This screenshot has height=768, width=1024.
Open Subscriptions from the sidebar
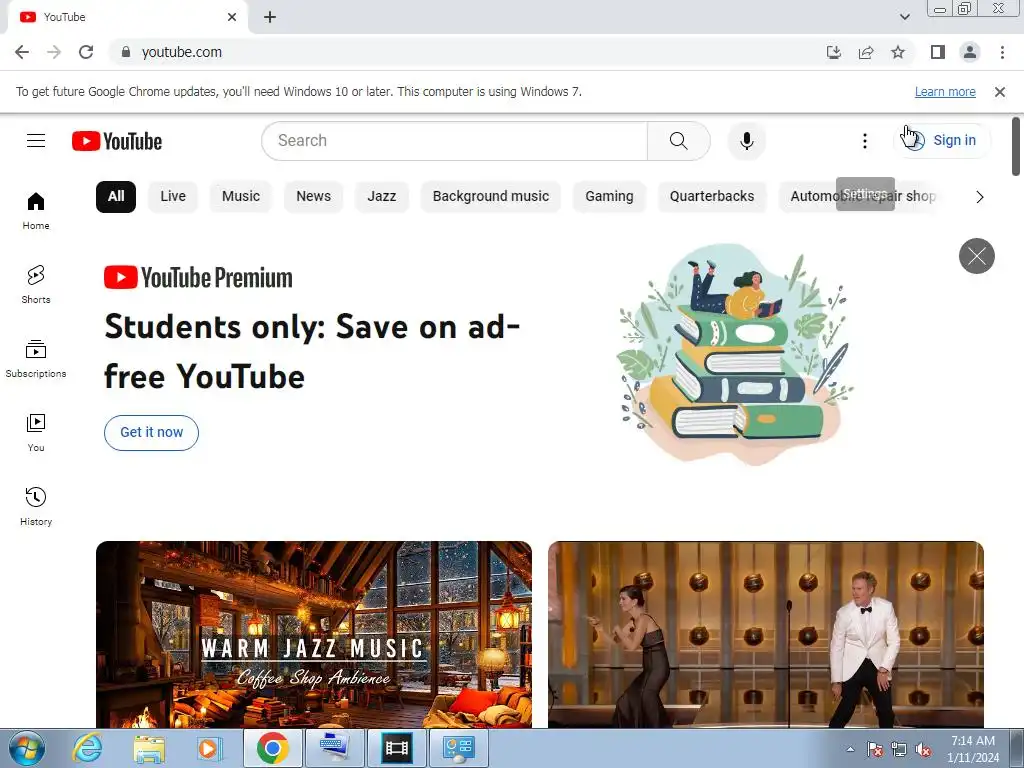pyautogui.click(x=36, y=359)
